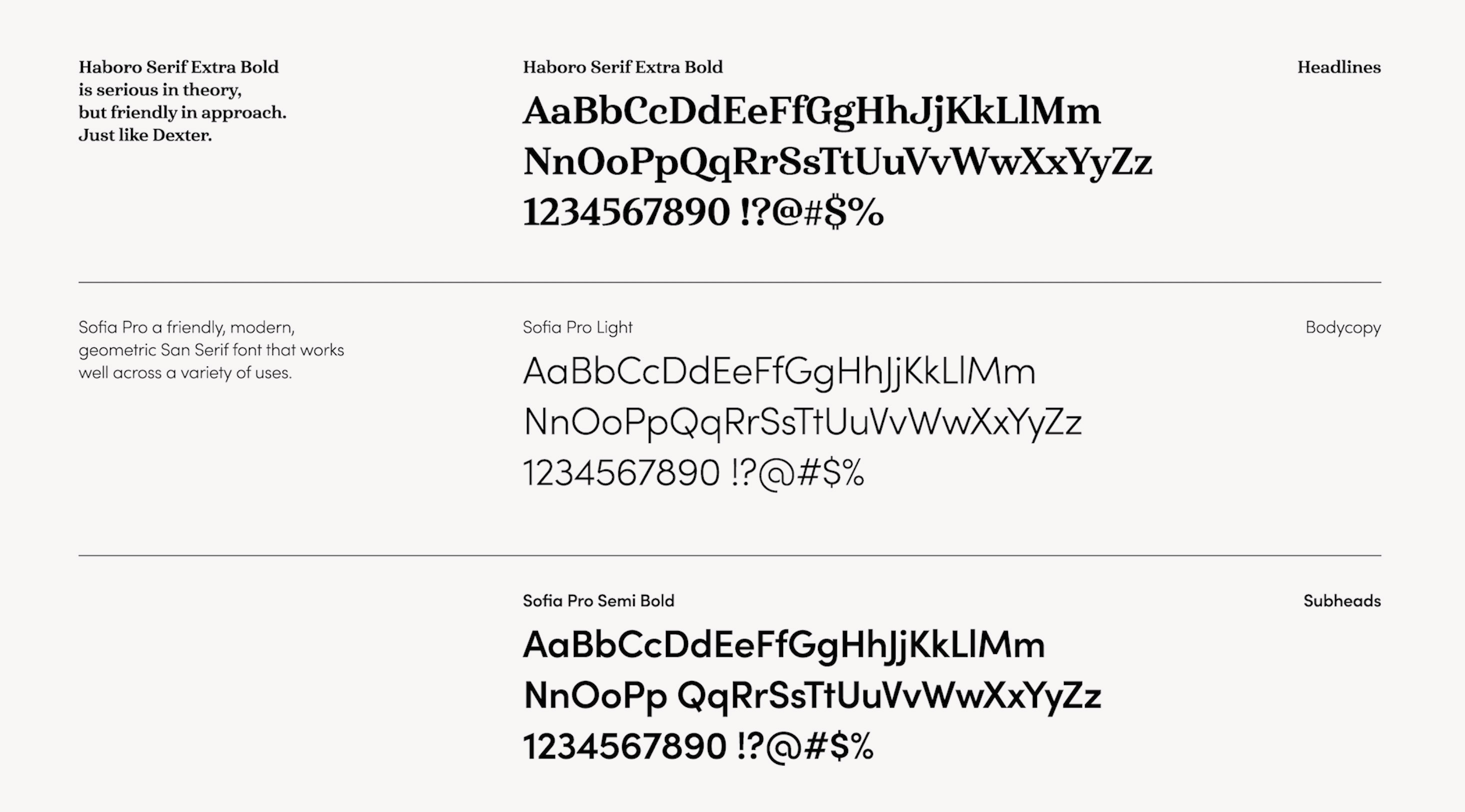
Task: Click the serif extra bold numerals line
Action: (703, 212)
